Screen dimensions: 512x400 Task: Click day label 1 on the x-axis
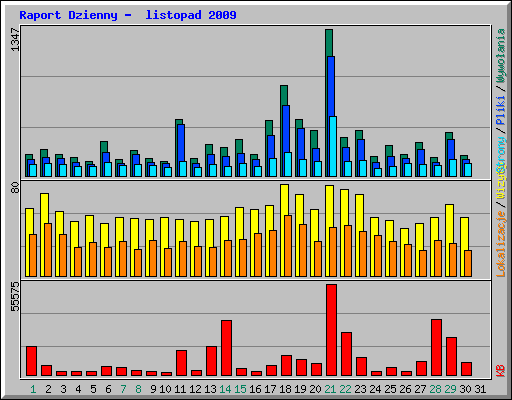33,389
